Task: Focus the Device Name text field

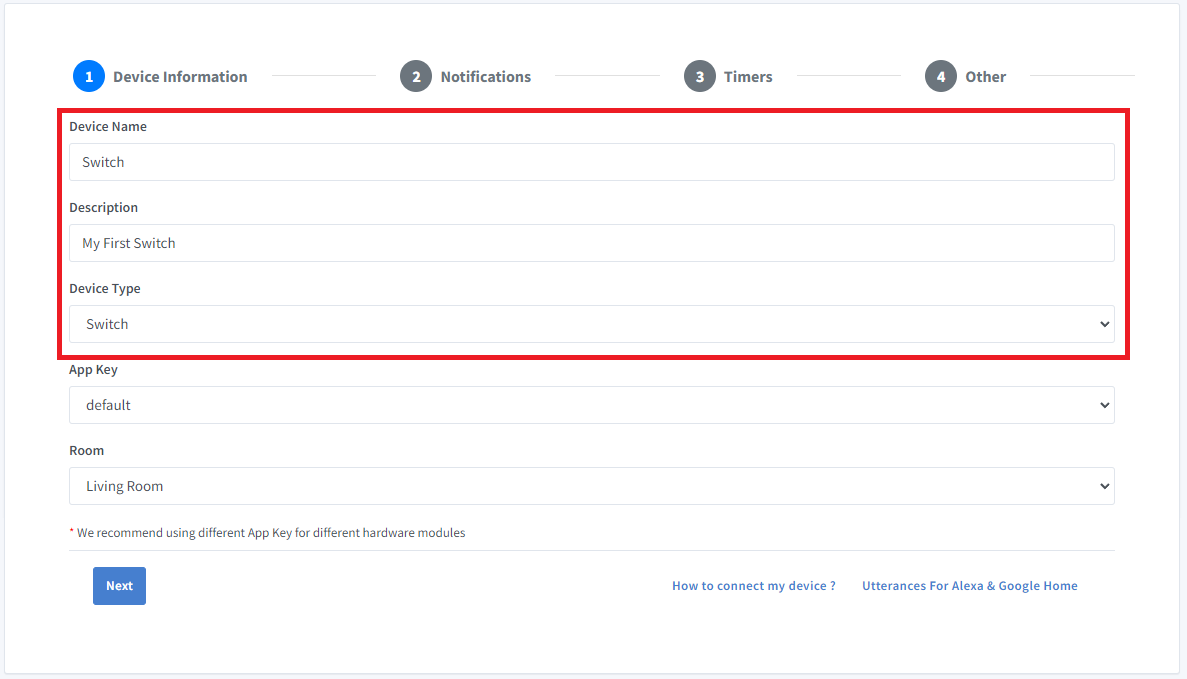Action: pos(591,162)
